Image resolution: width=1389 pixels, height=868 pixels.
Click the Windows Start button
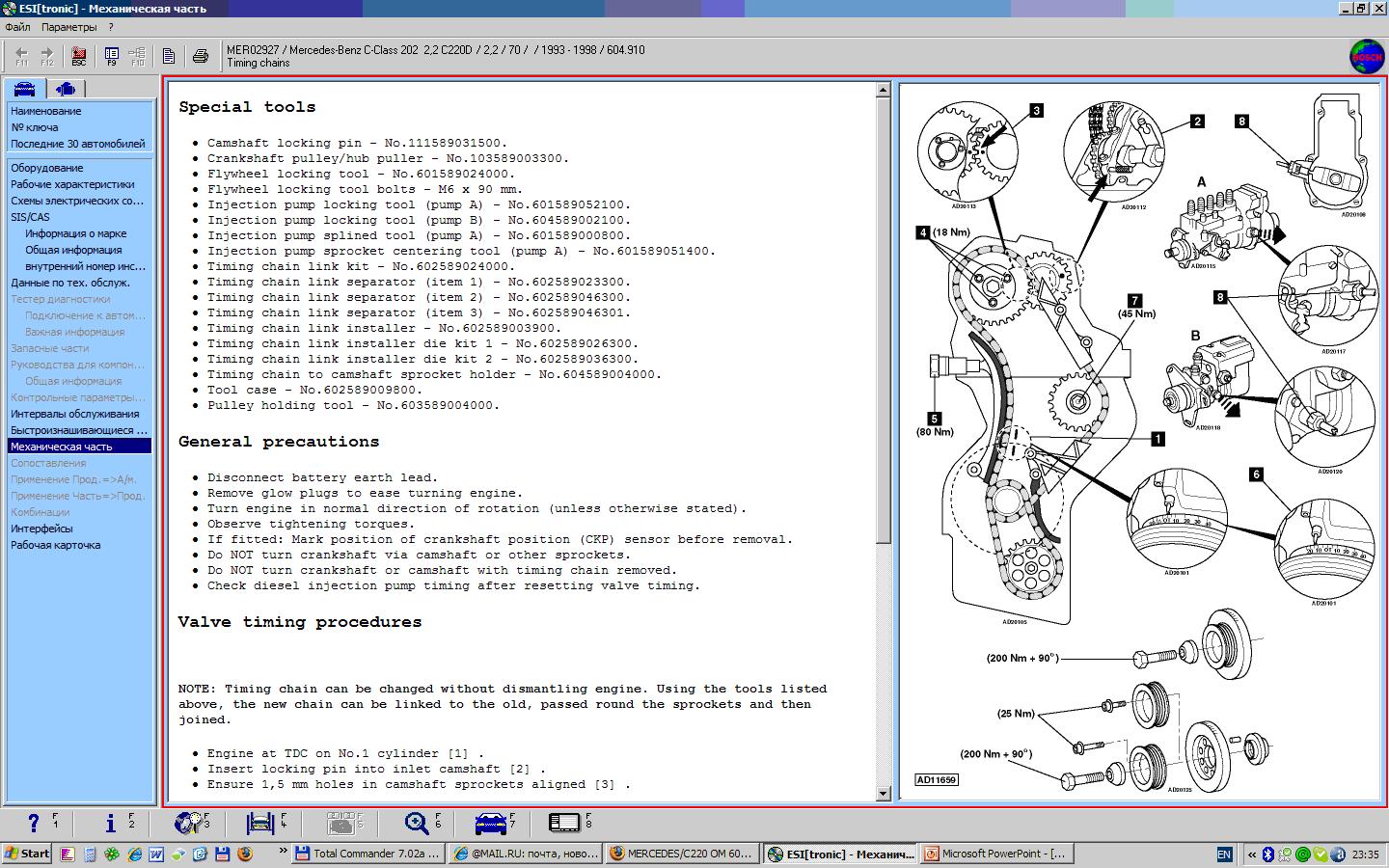pyautogui.click(x=27, y=854)
